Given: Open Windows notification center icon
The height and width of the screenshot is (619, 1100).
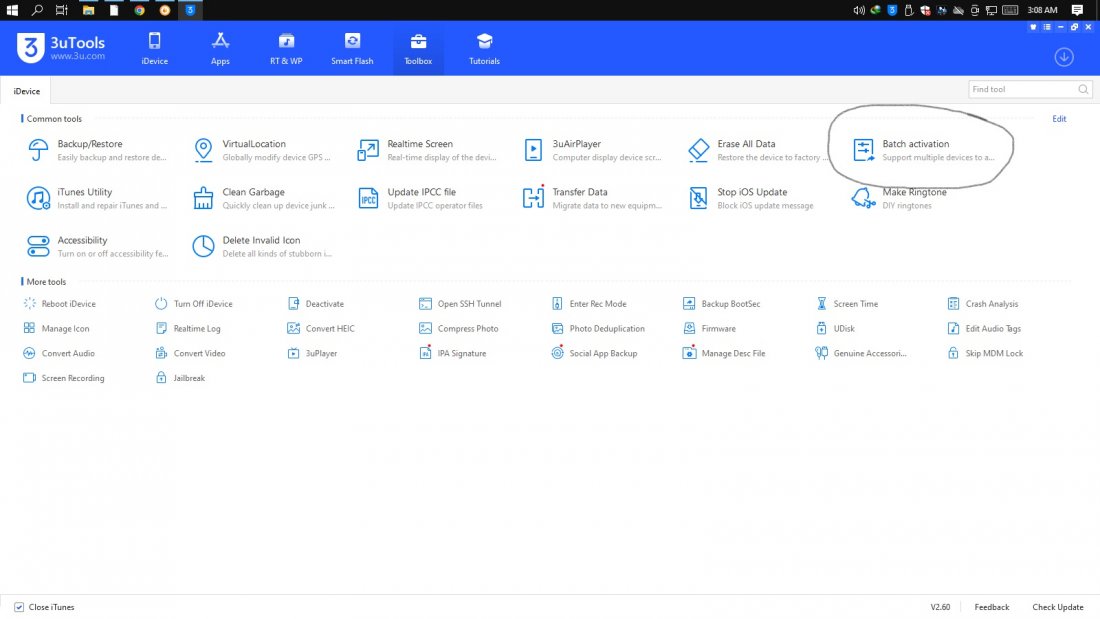Looking at the screenshot, I should click(1078, 10).
